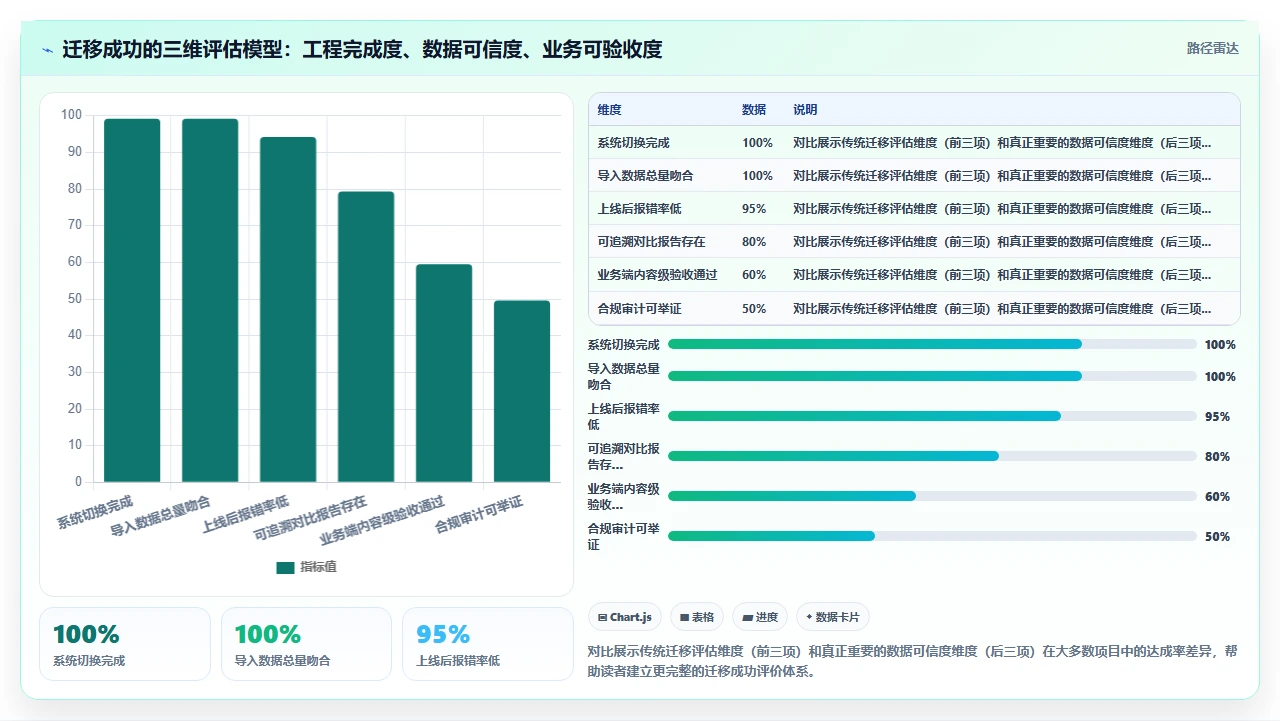Click the 说明 table column header
Viewport: 1280px width, 721px height.
805,110
